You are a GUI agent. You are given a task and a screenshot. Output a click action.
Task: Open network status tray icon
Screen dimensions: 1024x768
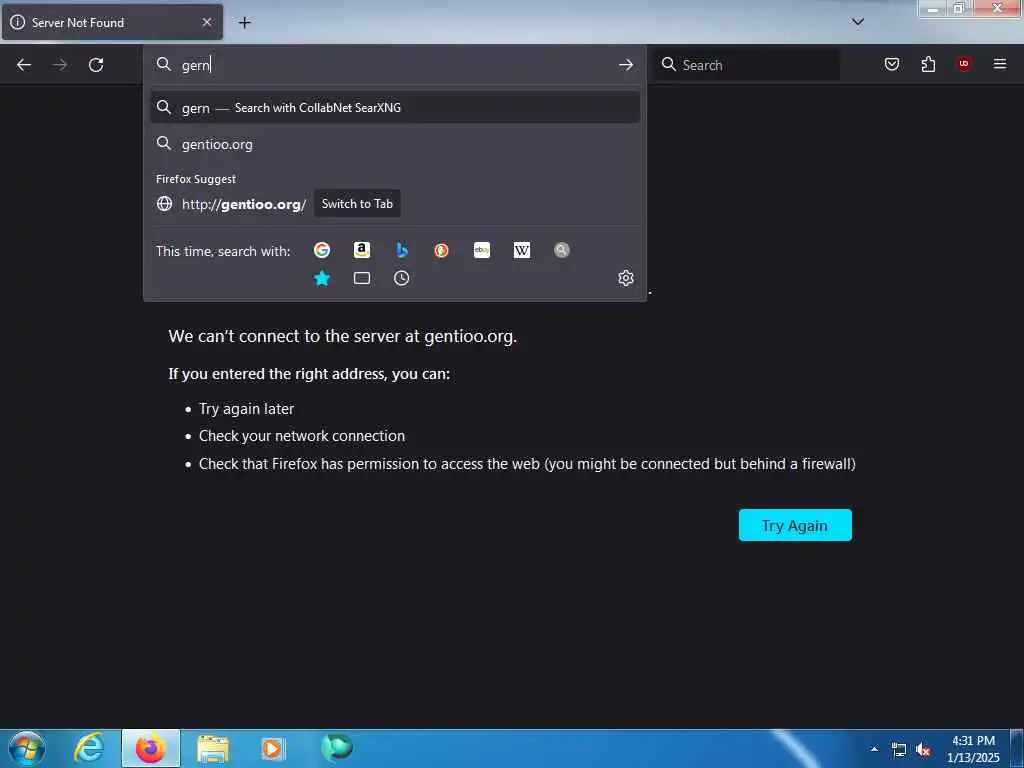(899, 750)
